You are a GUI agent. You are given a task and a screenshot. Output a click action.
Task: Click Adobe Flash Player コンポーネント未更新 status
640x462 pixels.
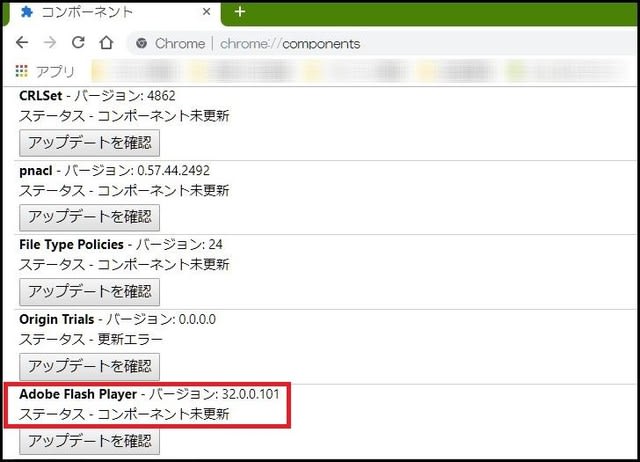pyautogui.click(x=163, y=415)
